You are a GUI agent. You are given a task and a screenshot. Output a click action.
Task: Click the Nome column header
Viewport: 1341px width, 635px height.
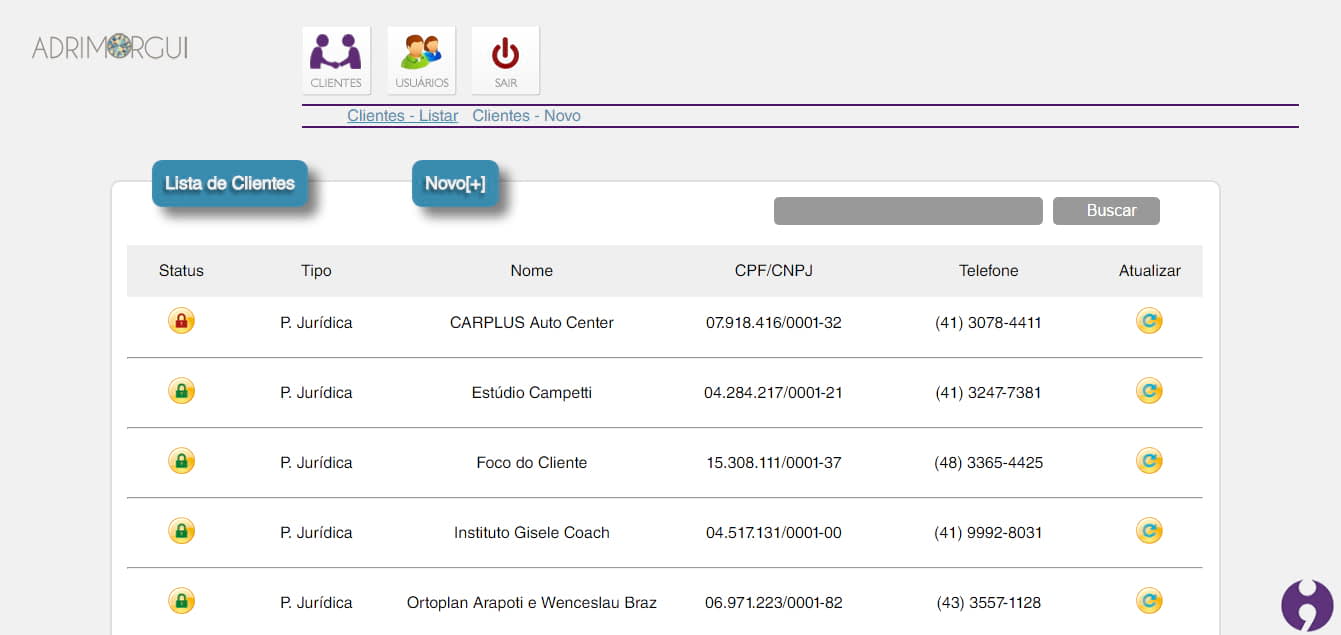531,271
